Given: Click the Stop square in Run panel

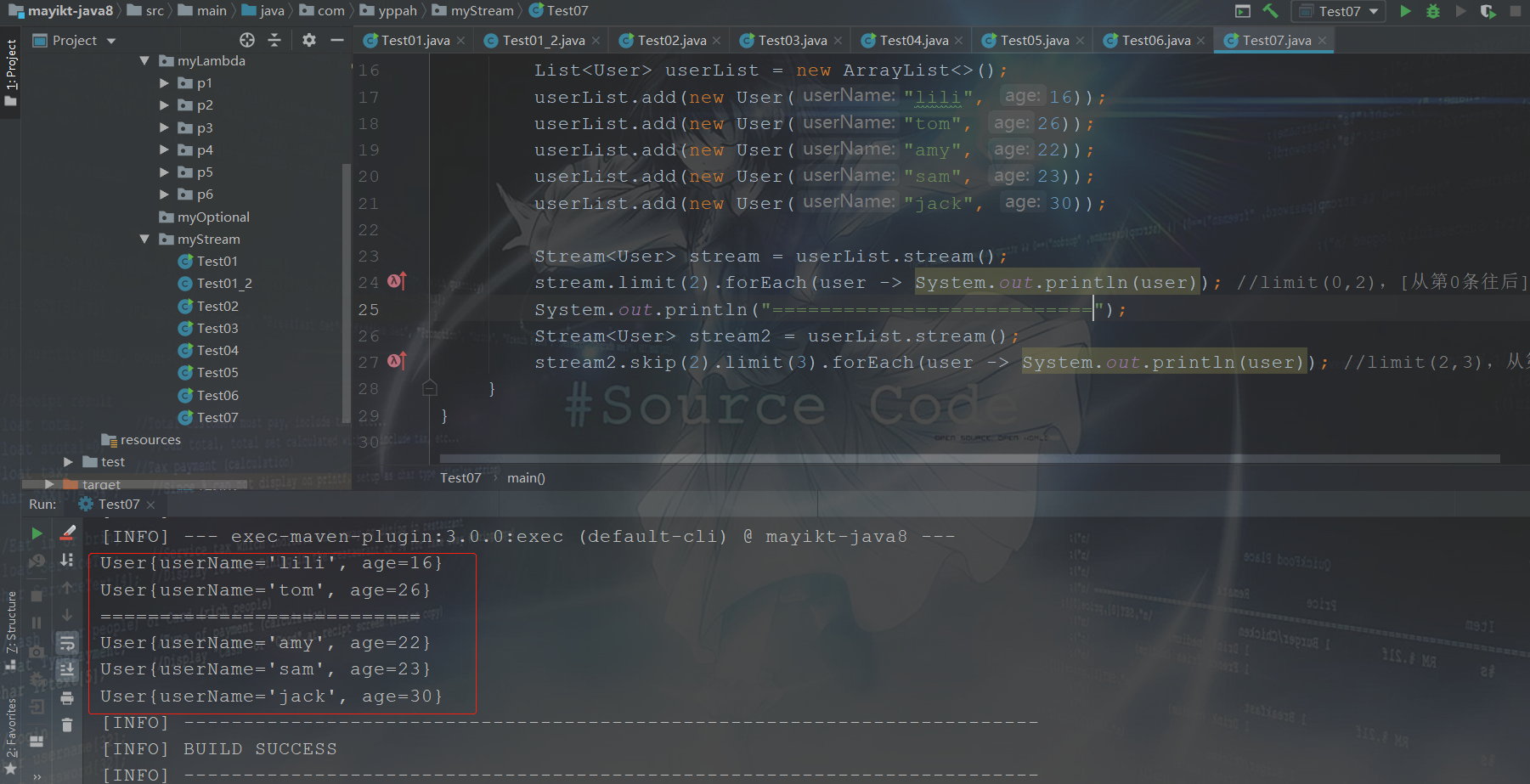Looking at the screenshot, I should 37,596.
